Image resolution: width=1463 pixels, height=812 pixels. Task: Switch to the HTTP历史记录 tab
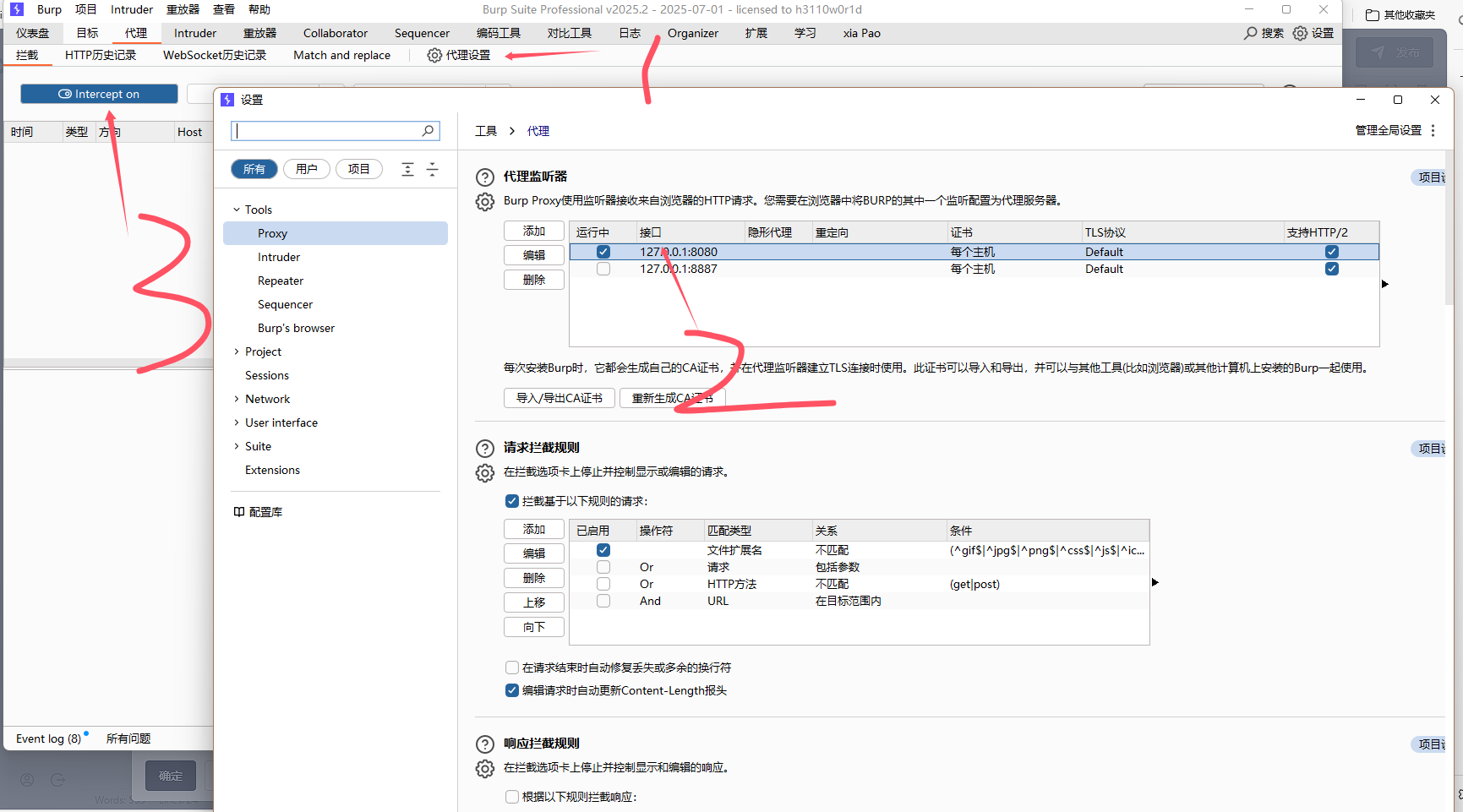pyautogui.click(x=100, y=55)
